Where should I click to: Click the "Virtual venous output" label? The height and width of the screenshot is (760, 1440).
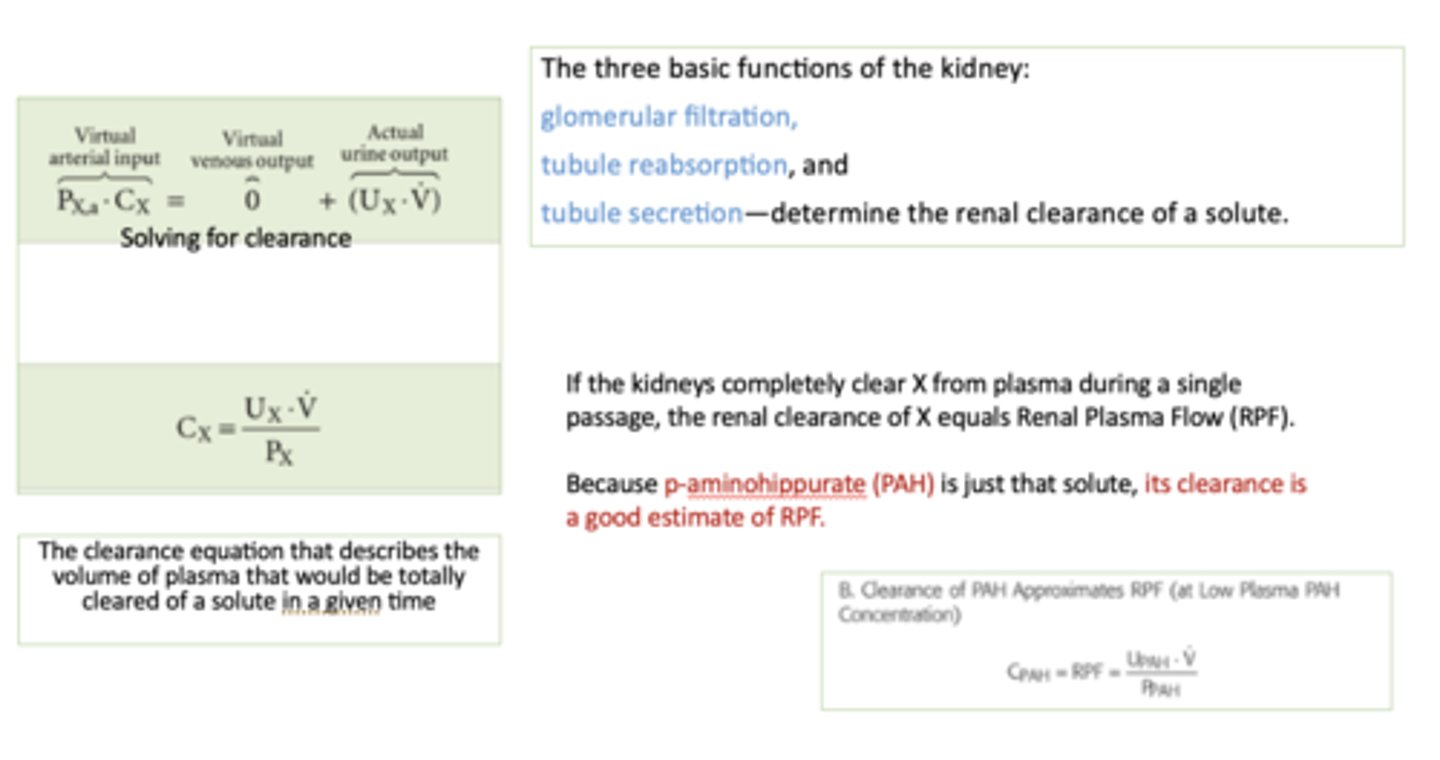[x=252, y=150]
